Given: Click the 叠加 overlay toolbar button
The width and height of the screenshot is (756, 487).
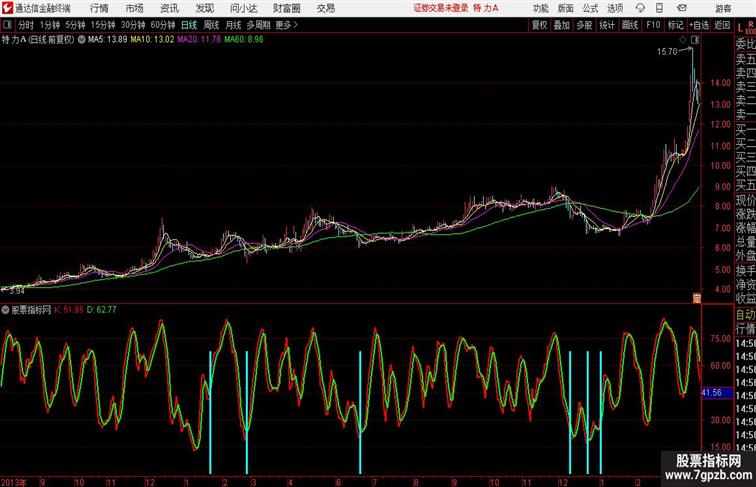Looking at the screenshot, I should [562, 25].
